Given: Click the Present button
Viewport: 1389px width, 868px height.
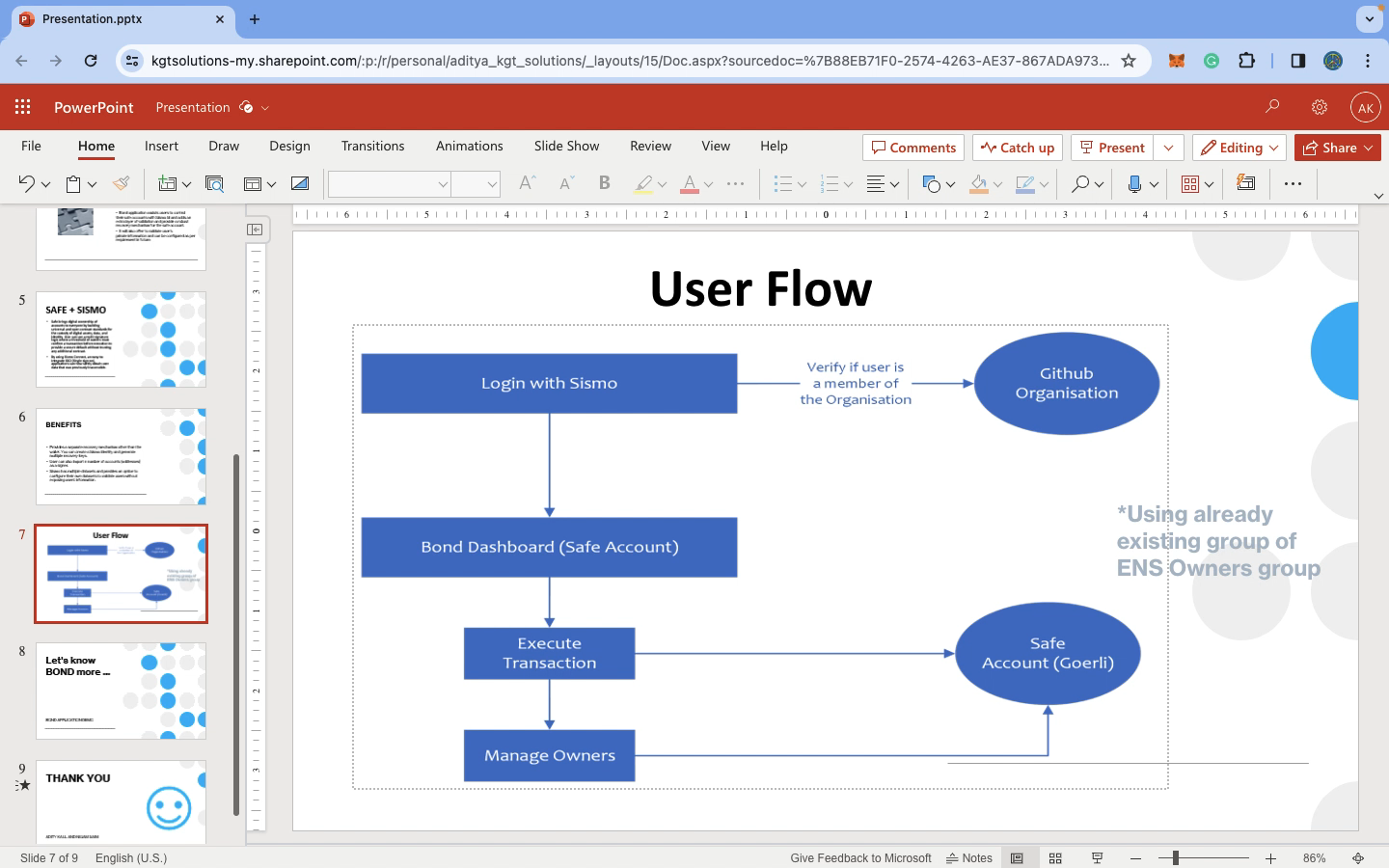Looking at the screenshot, I should (1112, 148).
